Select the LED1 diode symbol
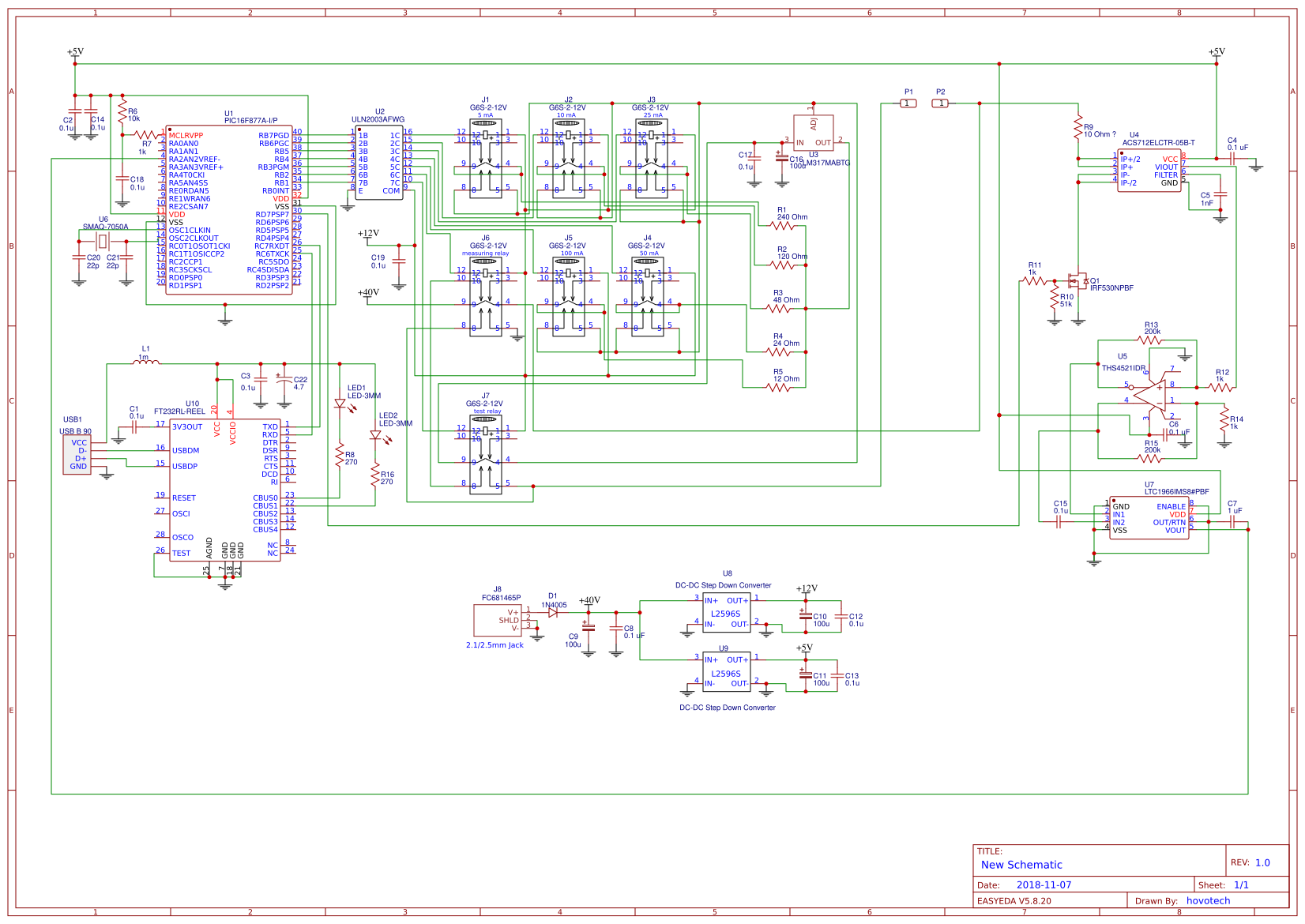This screenshot has height=924, width=1305. click(x=340, y=404)
